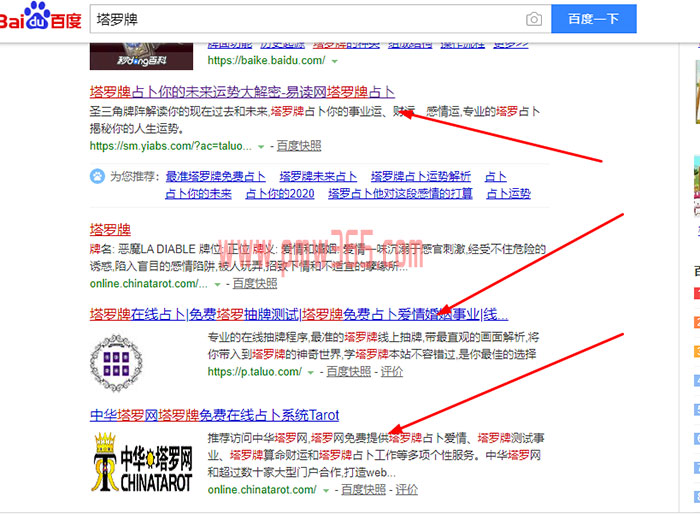Expand dropdown next to online.chinatarot.com/... URL
Image resolution: width=700 pixels, height=514 pixels.
[217, 284]
